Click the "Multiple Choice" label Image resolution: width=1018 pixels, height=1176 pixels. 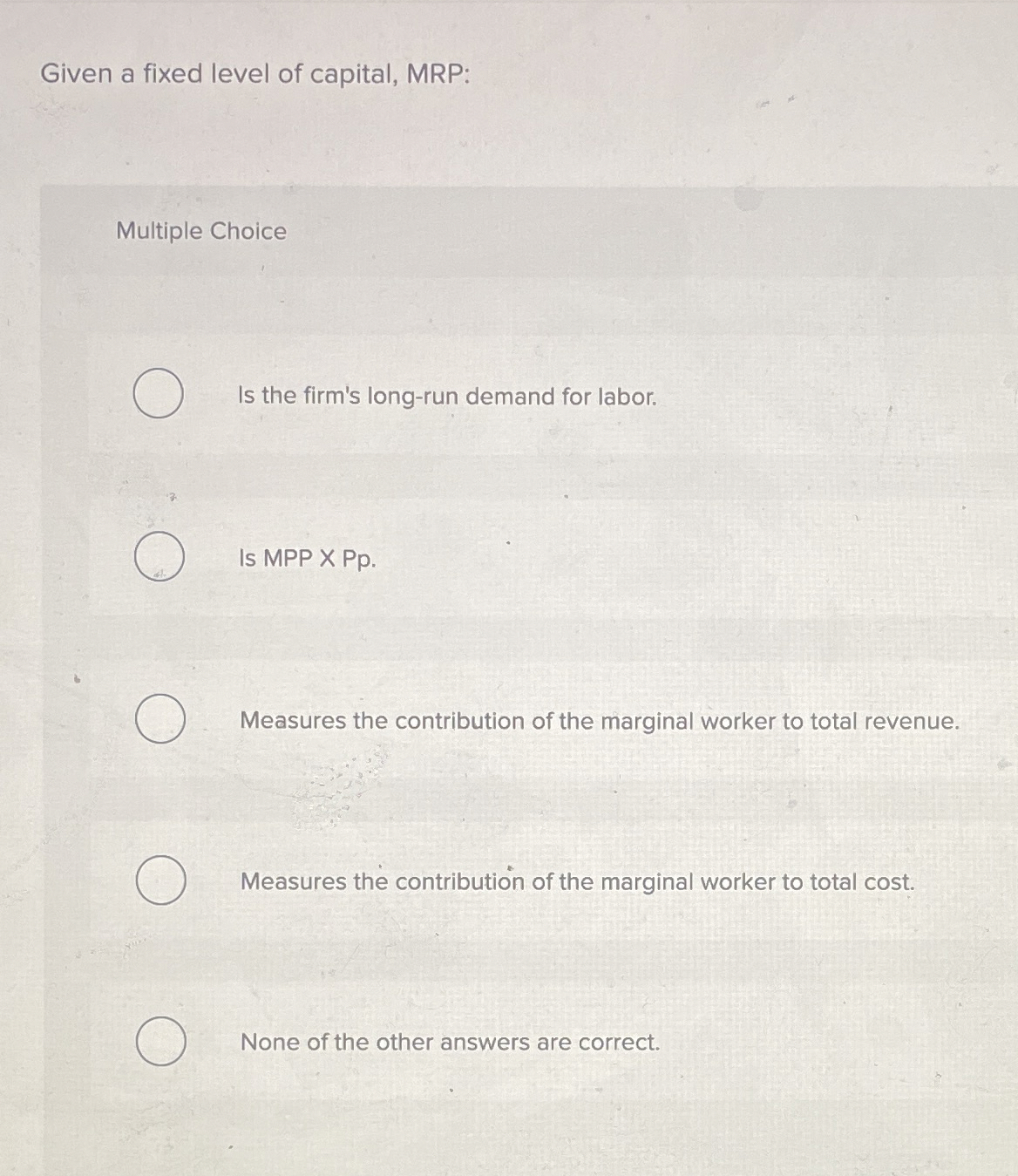201,231
